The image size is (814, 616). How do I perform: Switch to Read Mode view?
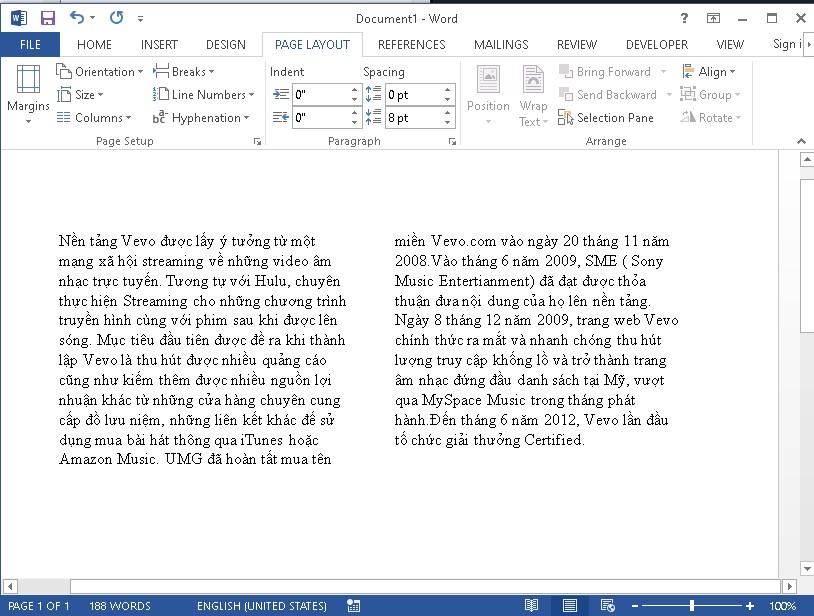(531, 606)
